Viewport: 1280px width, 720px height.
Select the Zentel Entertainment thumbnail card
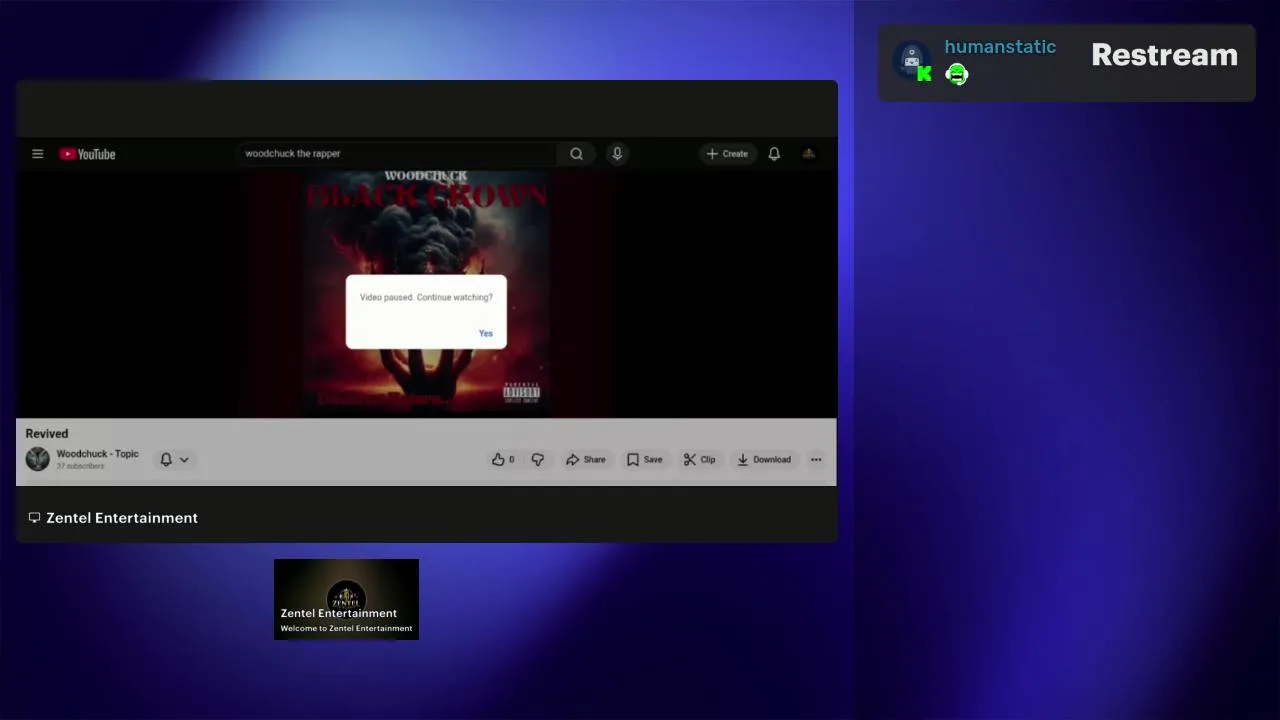[346, 599]
